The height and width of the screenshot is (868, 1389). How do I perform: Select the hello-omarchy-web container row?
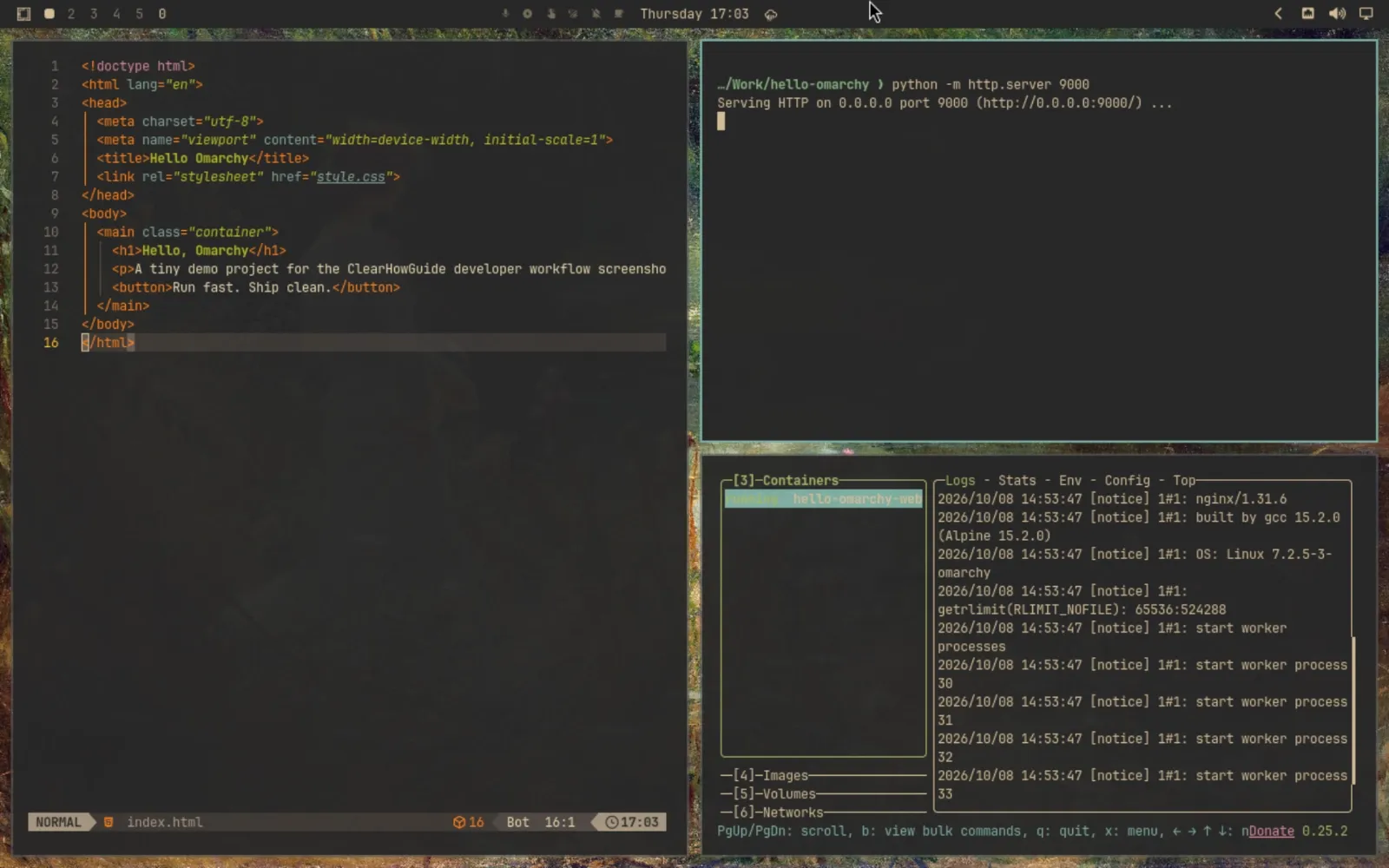coord(824,499)
